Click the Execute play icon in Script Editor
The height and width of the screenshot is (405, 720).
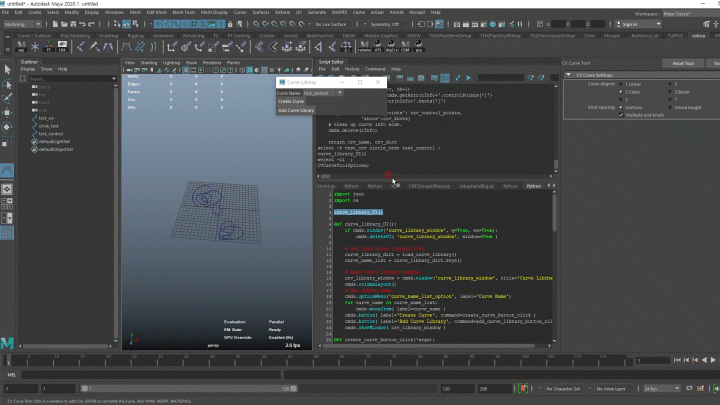click(x=468, y=78)
